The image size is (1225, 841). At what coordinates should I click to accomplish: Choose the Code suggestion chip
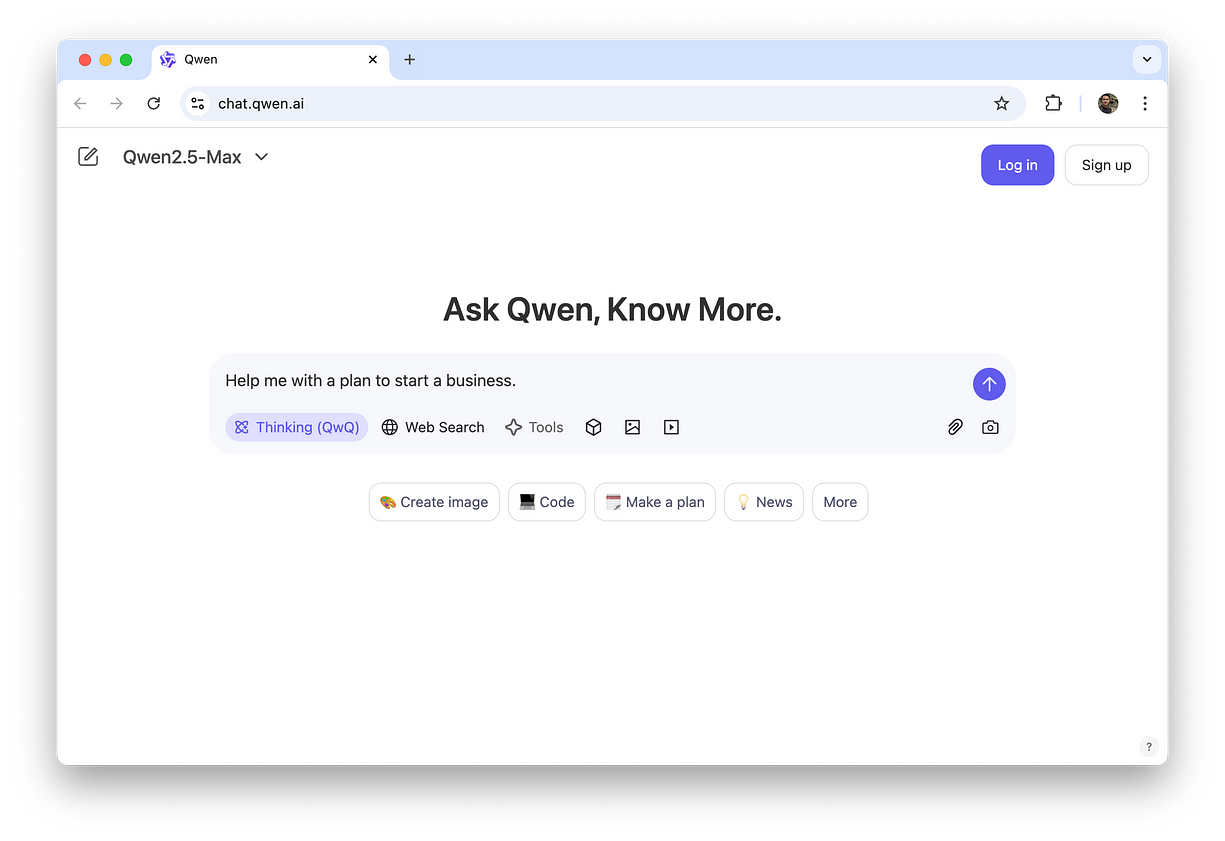(547, 502)
